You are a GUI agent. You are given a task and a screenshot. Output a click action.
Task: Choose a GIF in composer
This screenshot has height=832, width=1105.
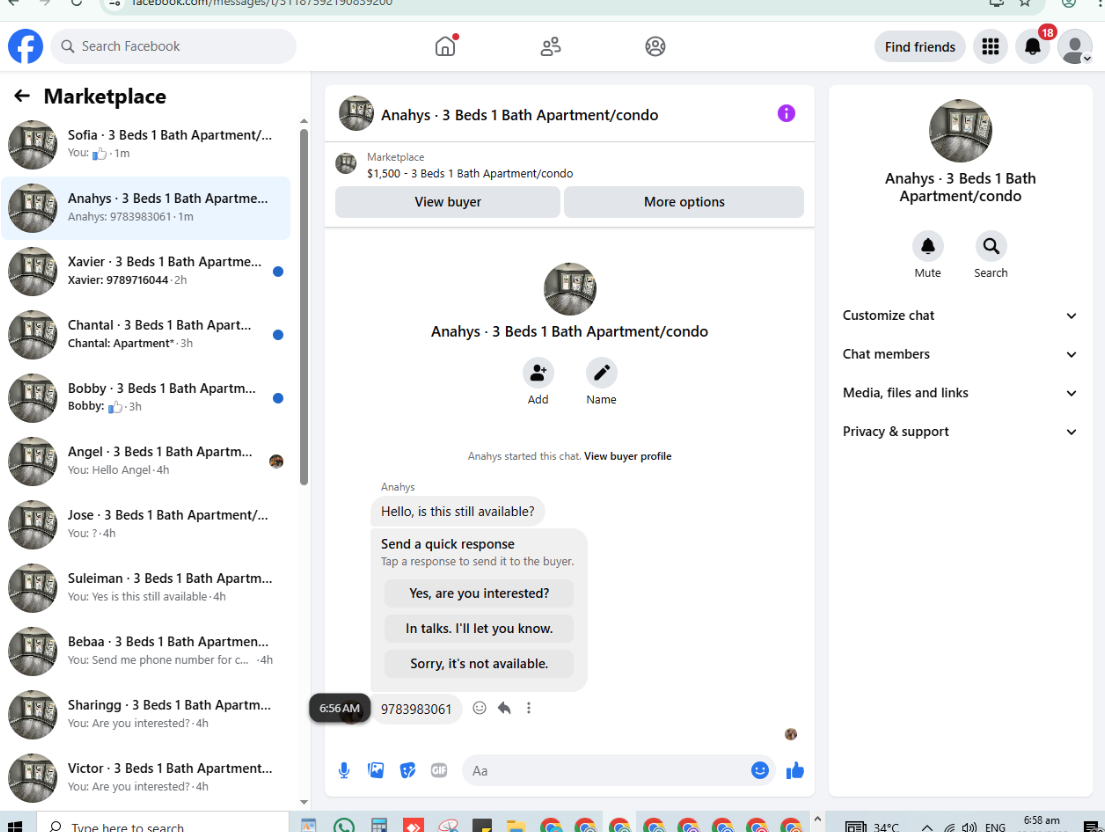[x=439, y=771]
